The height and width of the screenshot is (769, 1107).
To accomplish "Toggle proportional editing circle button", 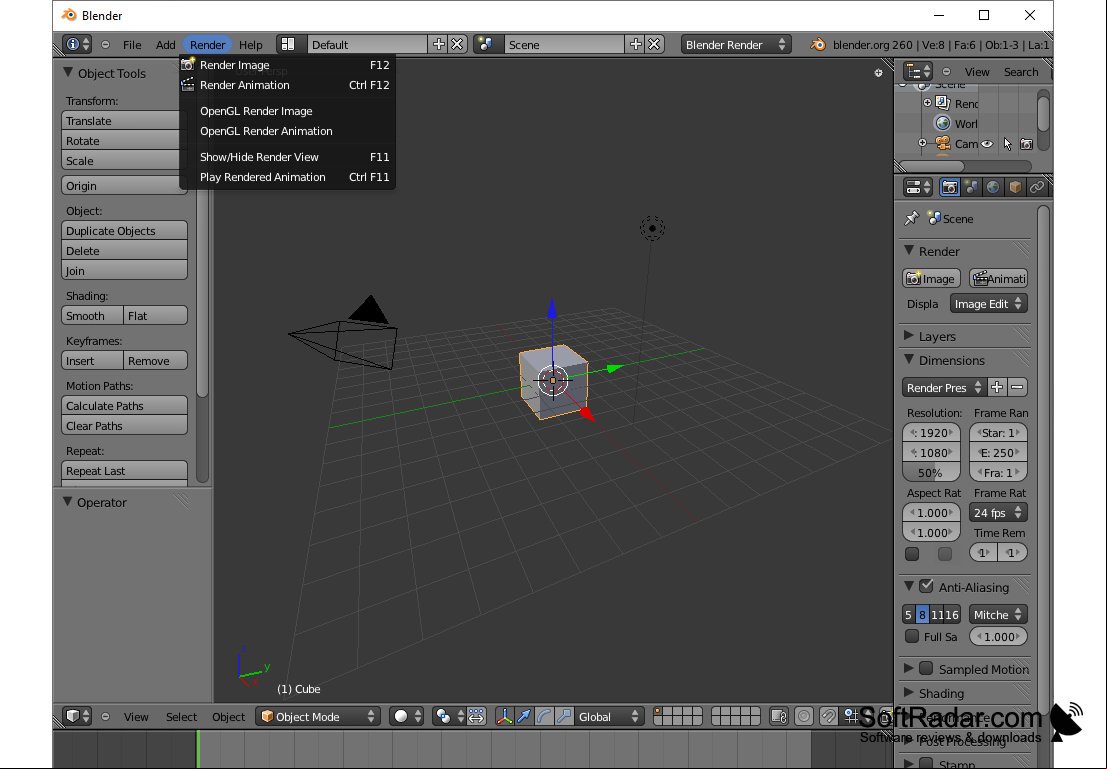I will click(803, 716).
